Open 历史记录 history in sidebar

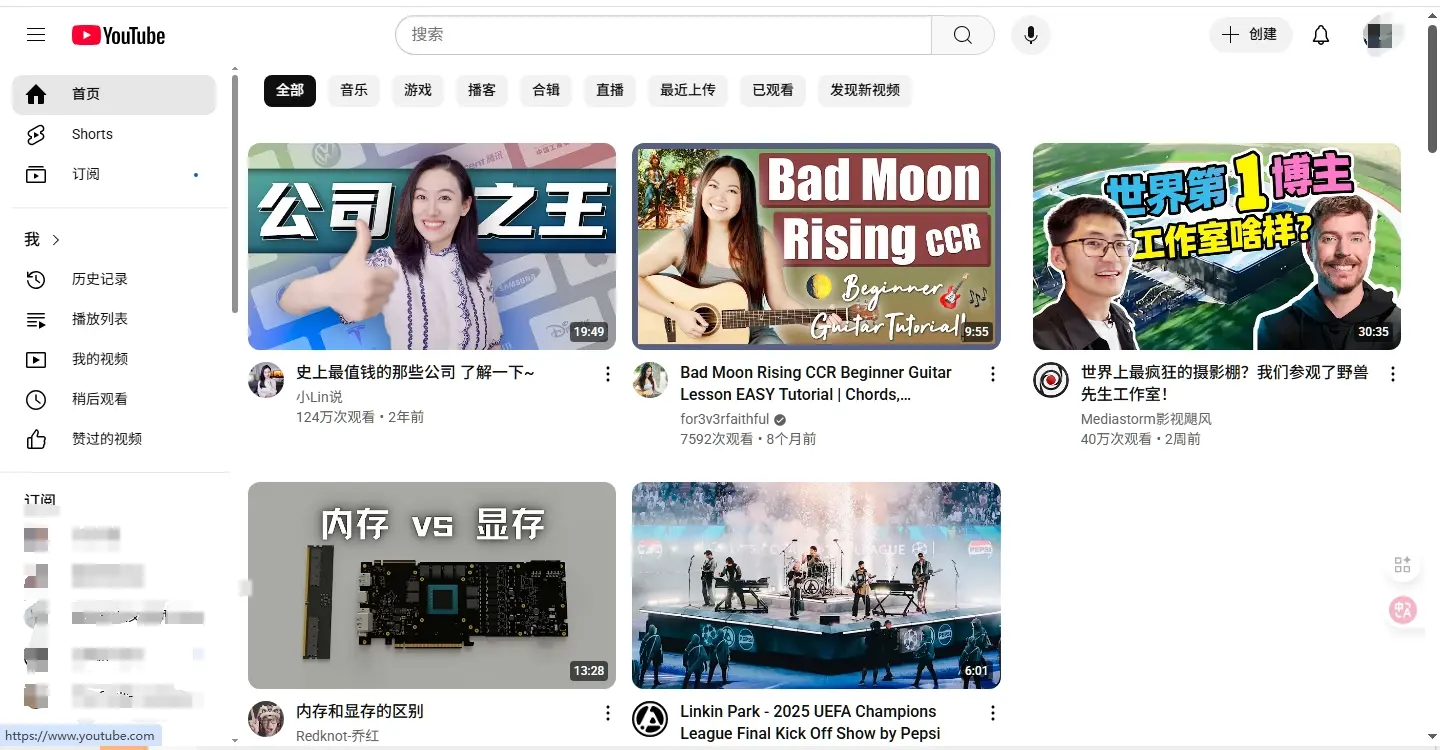(114, 279)
